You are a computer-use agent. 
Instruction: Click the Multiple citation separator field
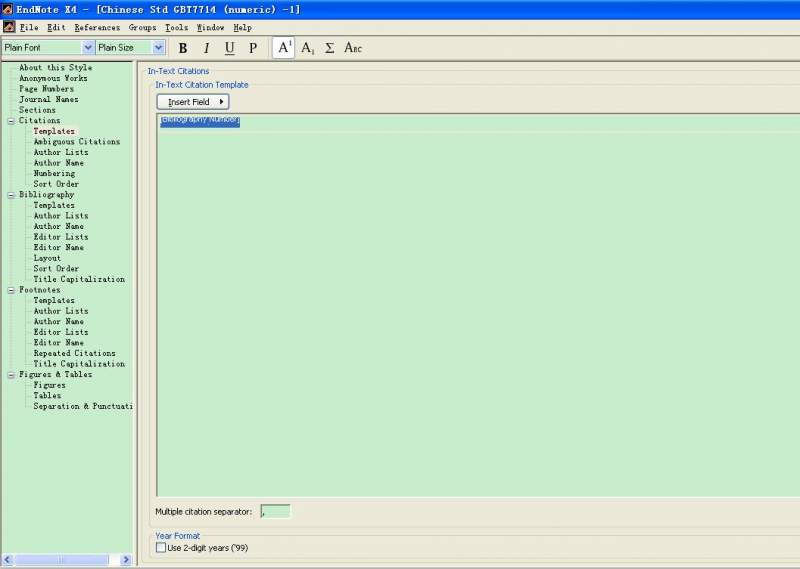276,511
